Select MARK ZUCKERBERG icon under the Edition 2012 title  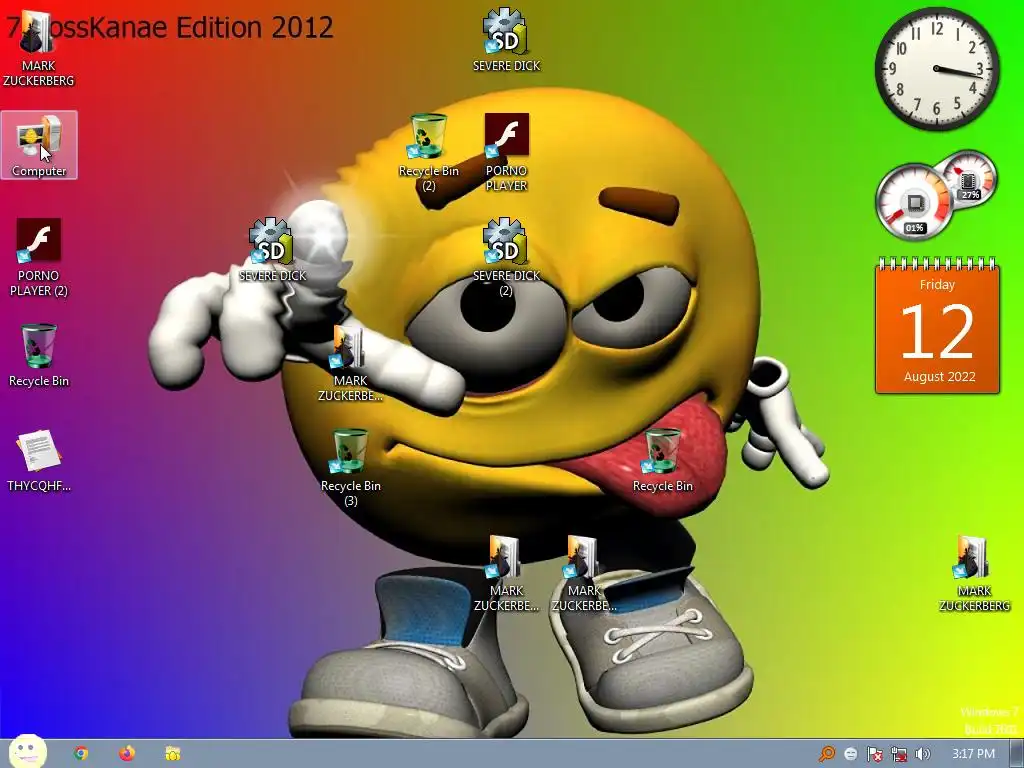[39, 48]
